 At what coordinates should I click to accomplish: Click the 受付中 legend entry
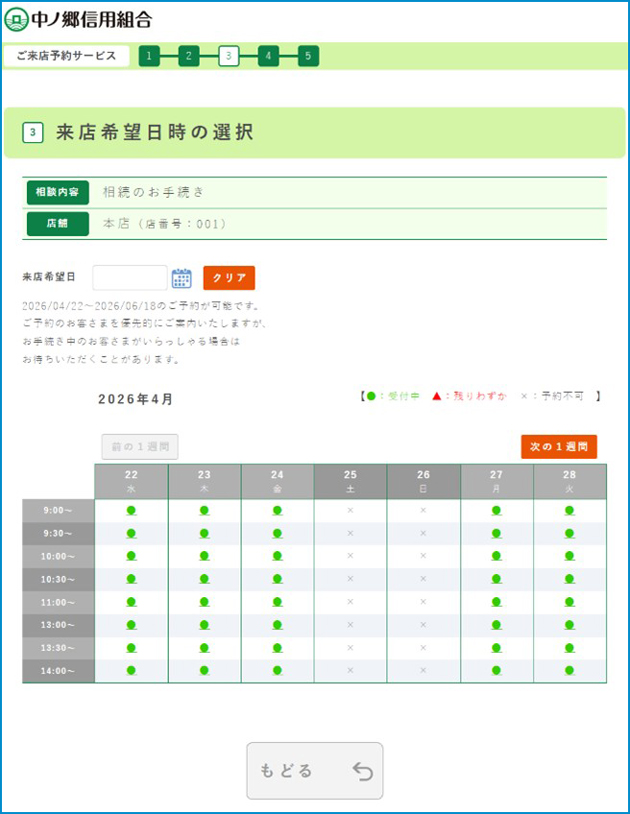click(x=393, y=396)
